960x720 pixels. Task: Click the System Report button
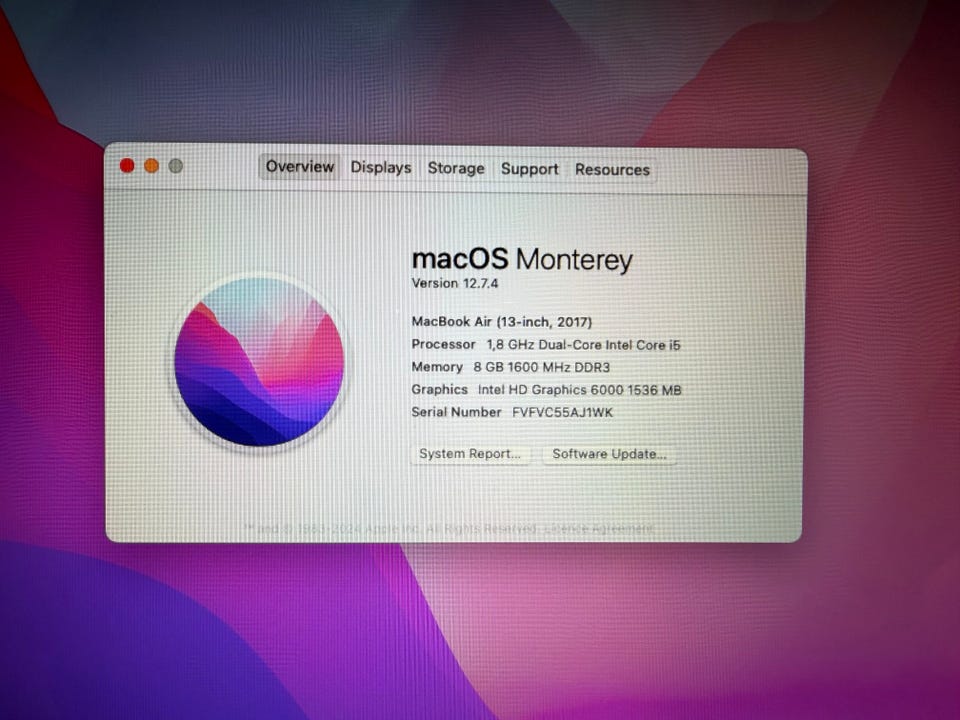470,454
